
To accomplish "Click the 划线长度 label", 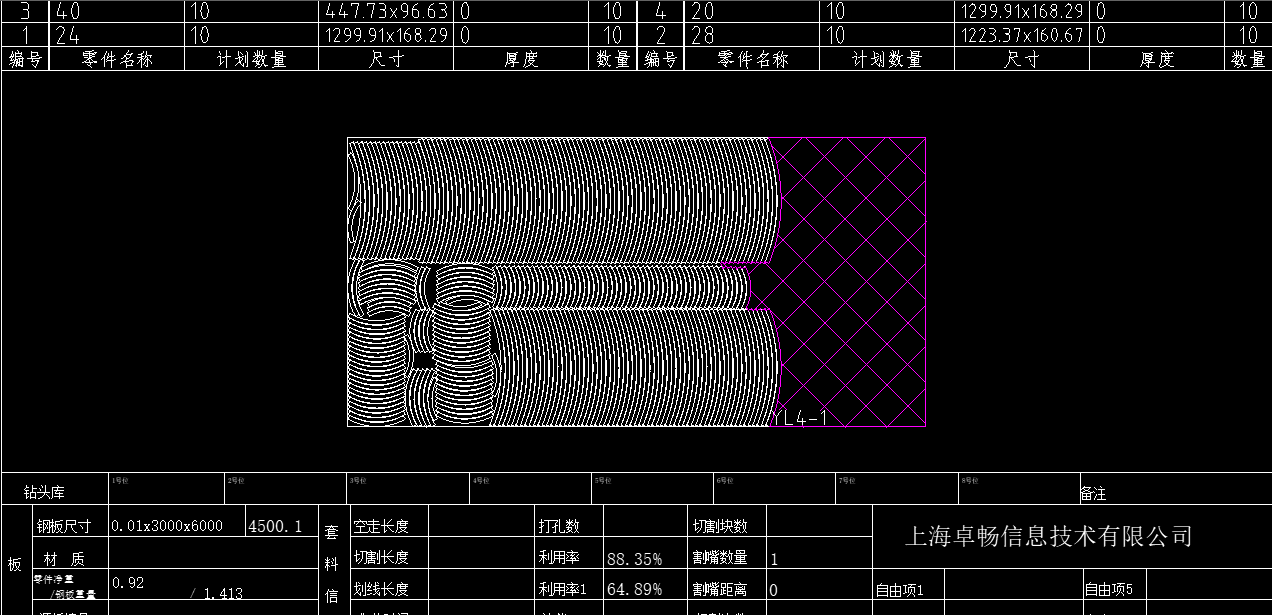I will [381, 590].
